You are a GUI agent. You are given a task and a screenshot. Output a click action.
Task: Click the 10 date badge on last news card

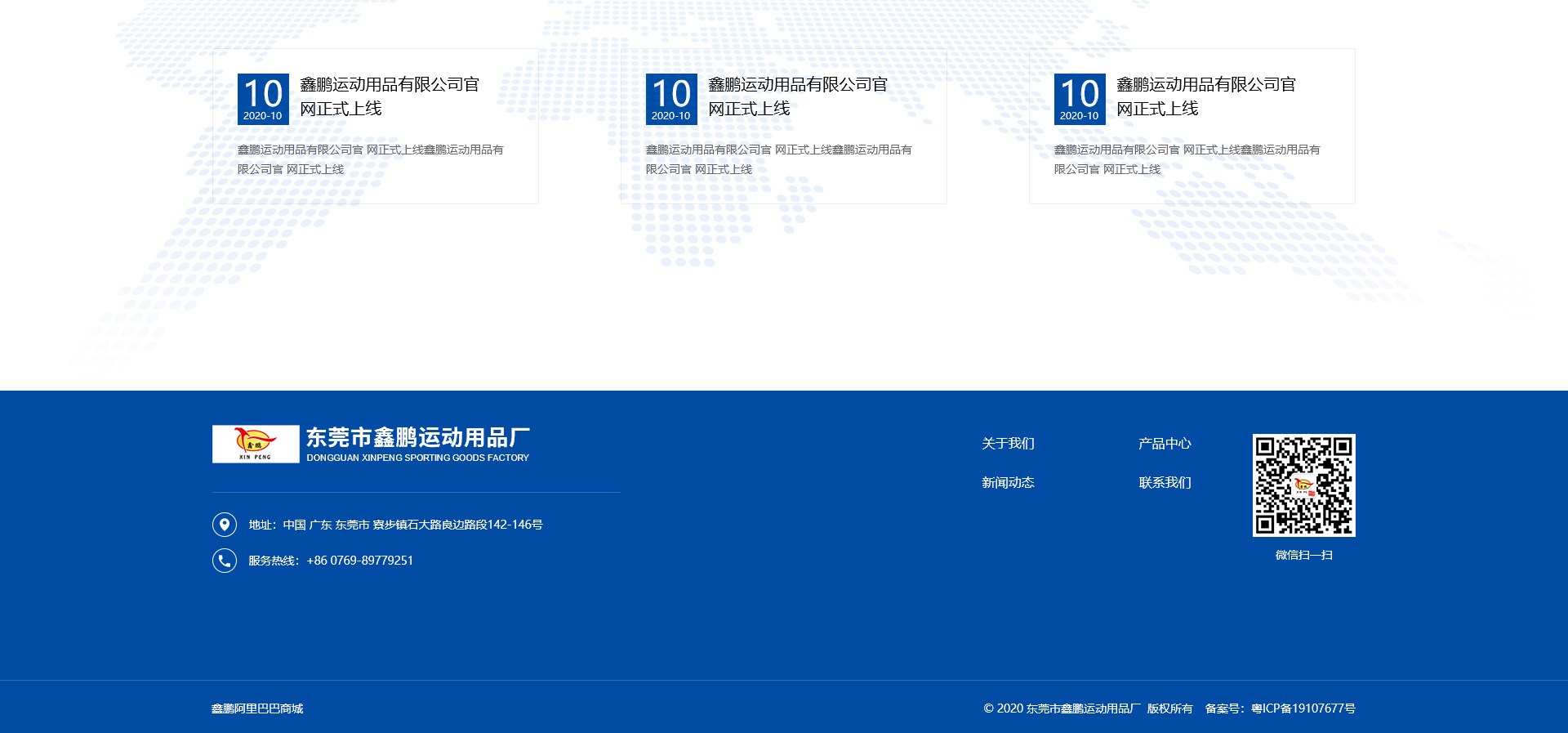coord(1080,99)
